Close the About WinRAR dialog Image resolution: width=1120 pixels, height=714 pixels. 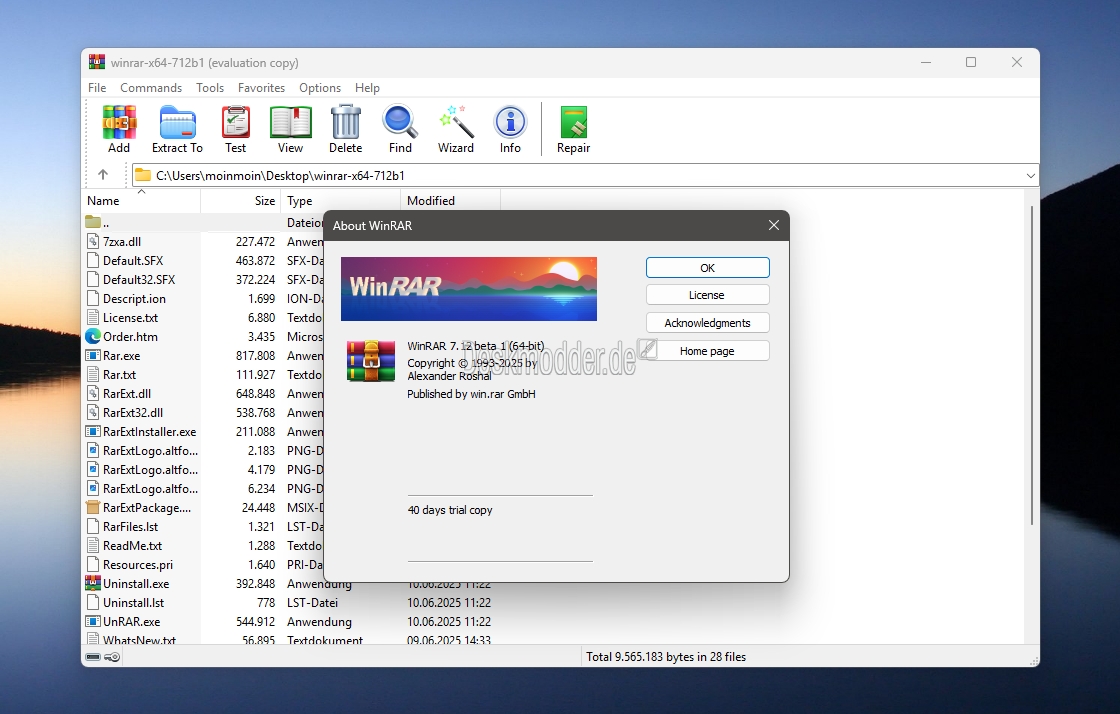point(774,225)
